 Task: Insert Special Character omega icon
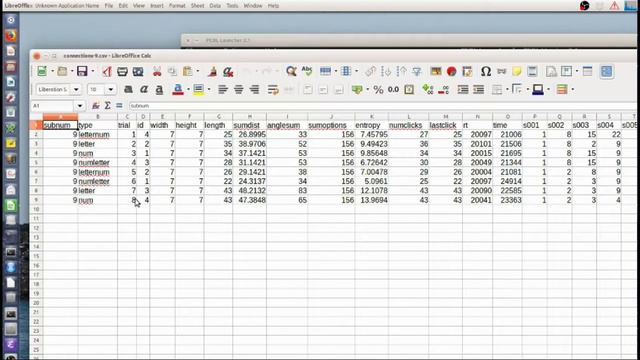[x=485, y=71]
